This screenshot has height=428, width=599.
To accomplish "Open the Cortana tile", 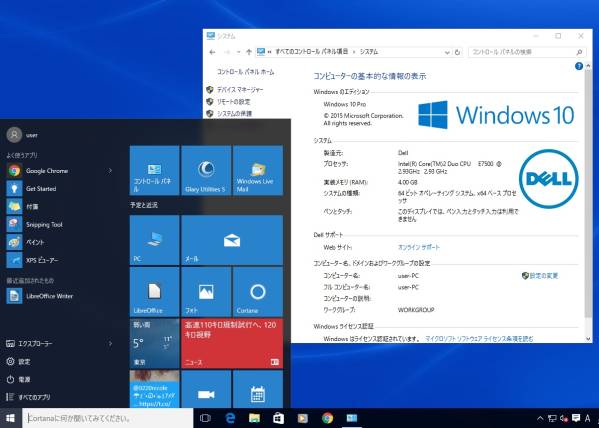I will click(258, 292).
